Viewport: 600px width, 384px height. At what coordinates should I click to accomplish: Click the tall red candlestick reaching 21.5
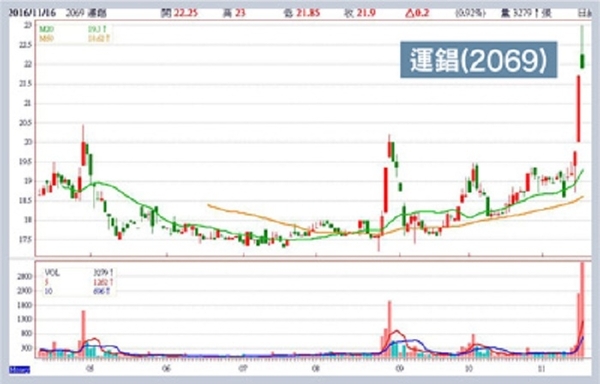578,109
